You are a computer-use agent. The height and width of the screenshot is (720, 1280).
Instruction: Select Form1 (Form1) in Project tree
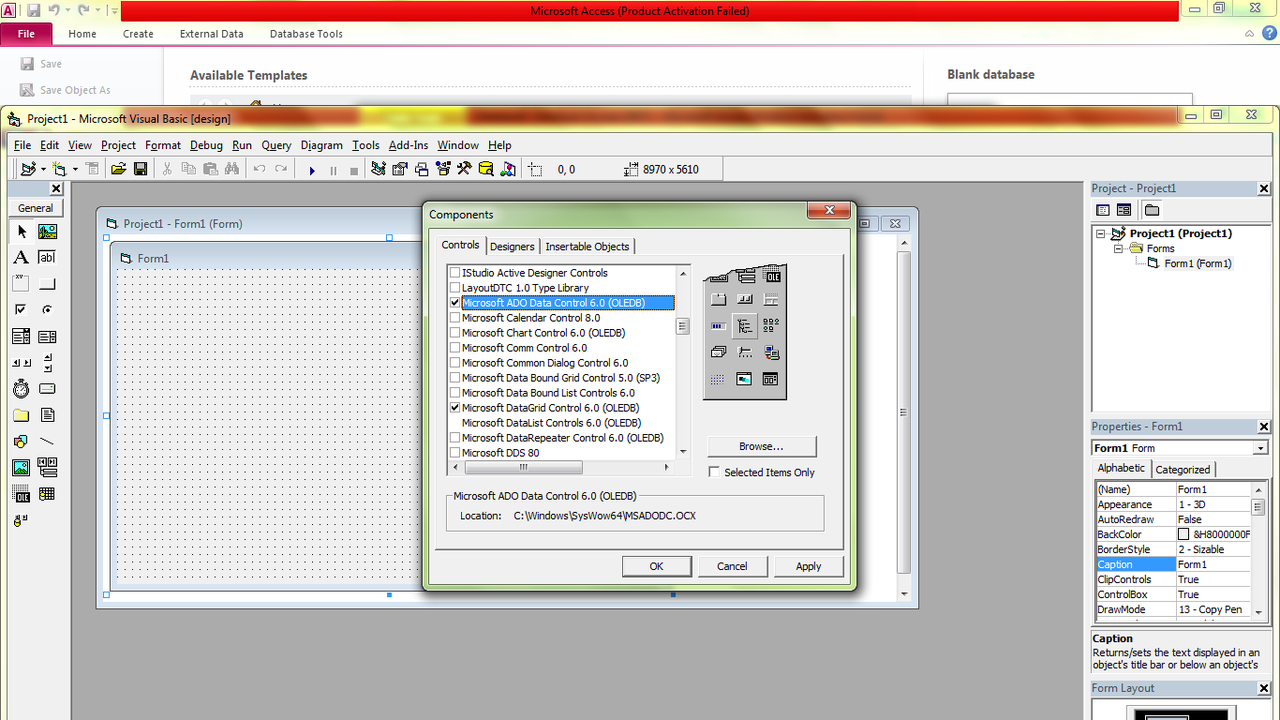[1198, 264]
